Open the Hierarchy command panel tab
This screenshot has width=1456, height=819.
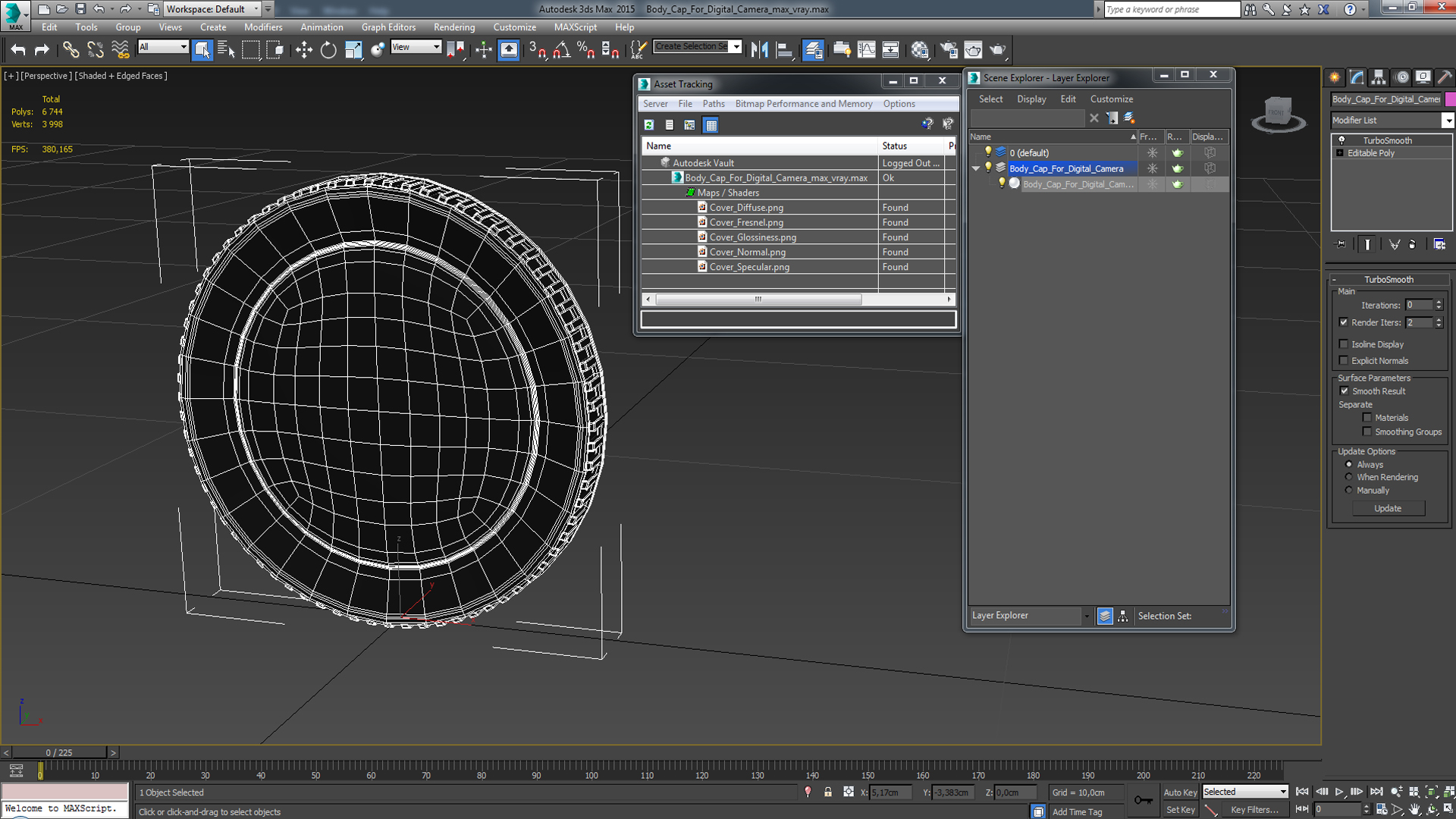[x=1379, y=77]
